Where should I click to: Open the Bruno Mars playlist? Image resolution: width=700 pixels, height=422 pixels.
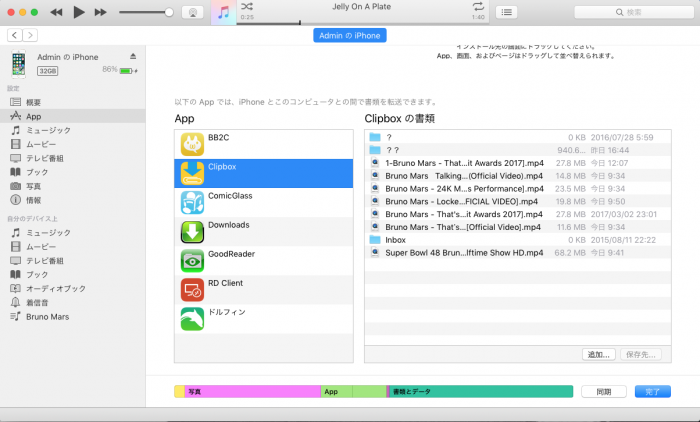pyautogui.click(x=72, y=317)
